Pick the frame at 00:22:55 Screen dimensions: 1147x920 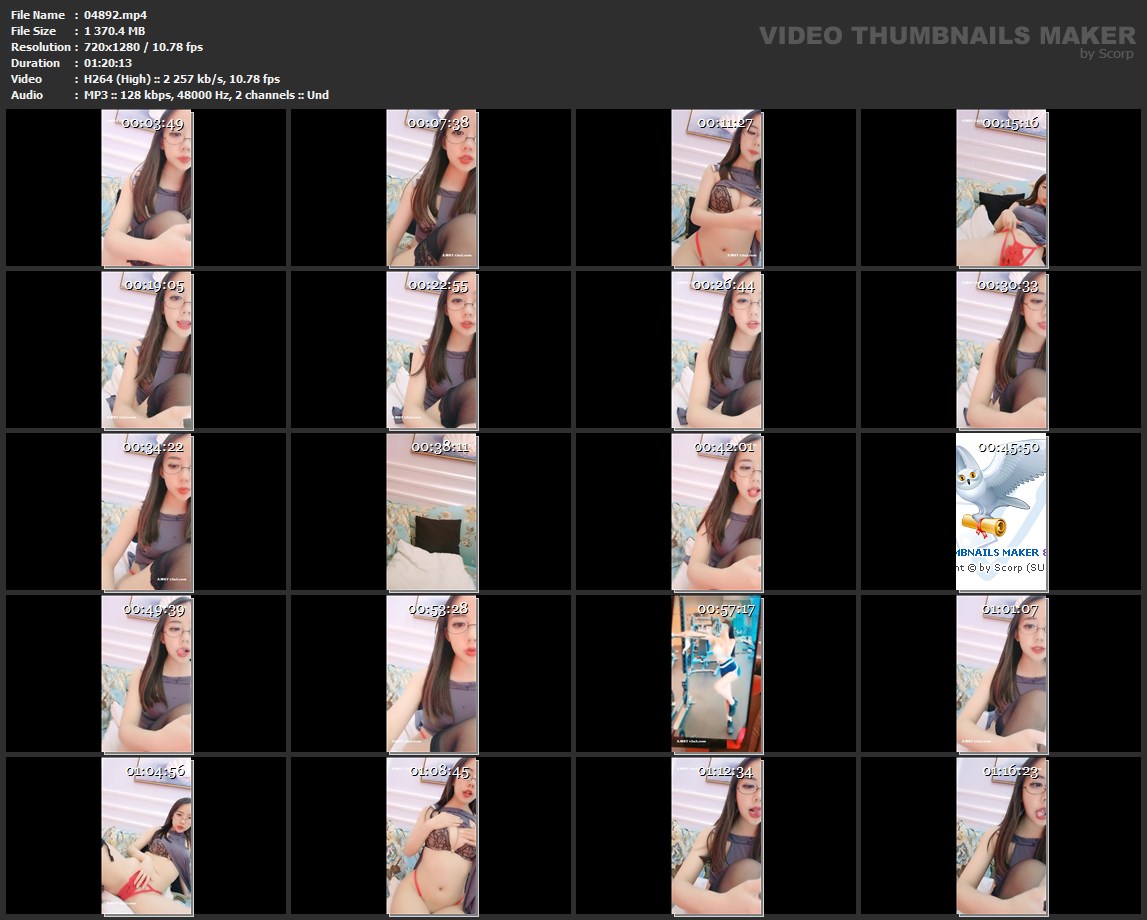431,351
